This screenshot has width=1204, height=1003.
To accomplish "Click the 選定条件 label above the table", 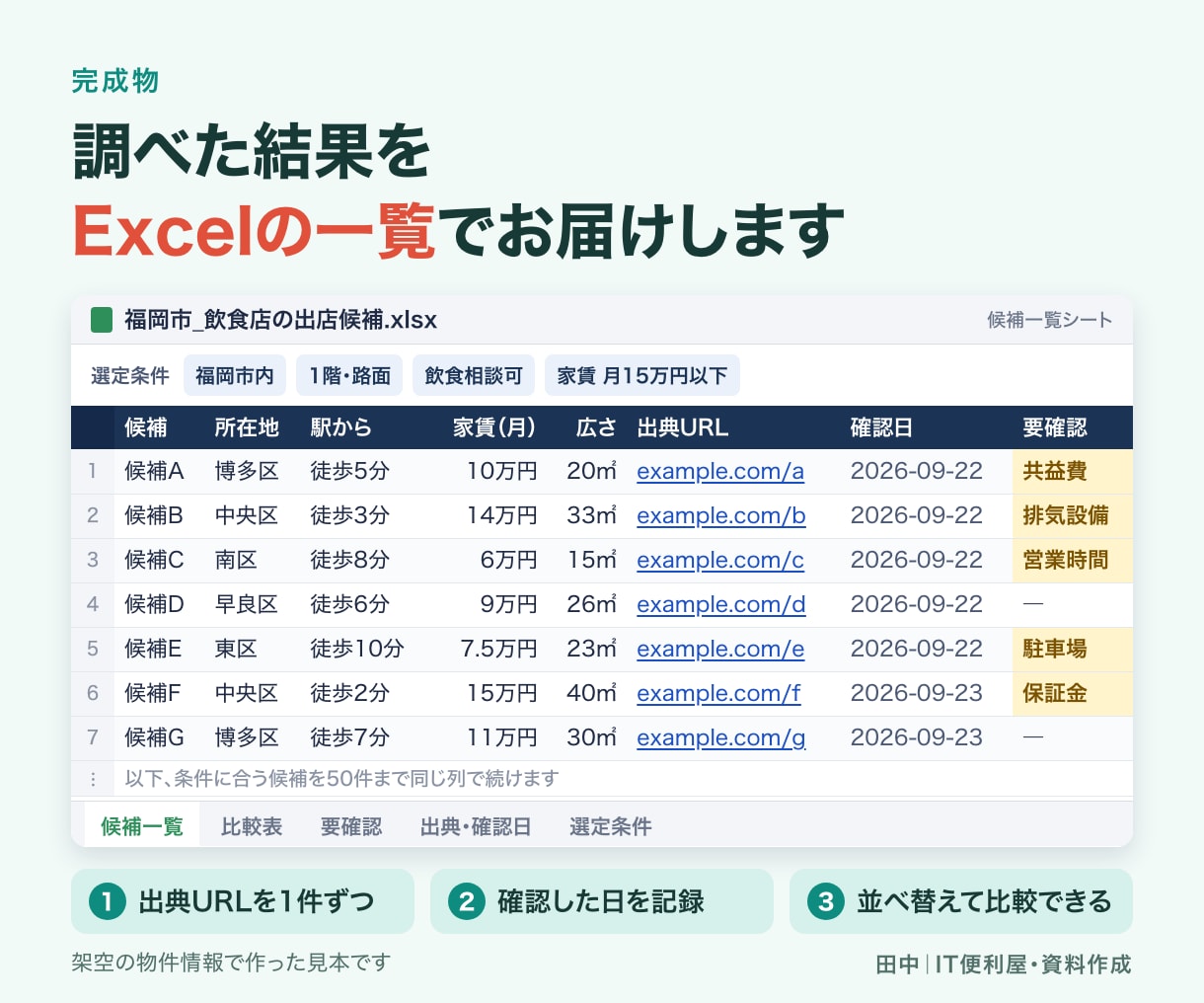I will 130,375.
